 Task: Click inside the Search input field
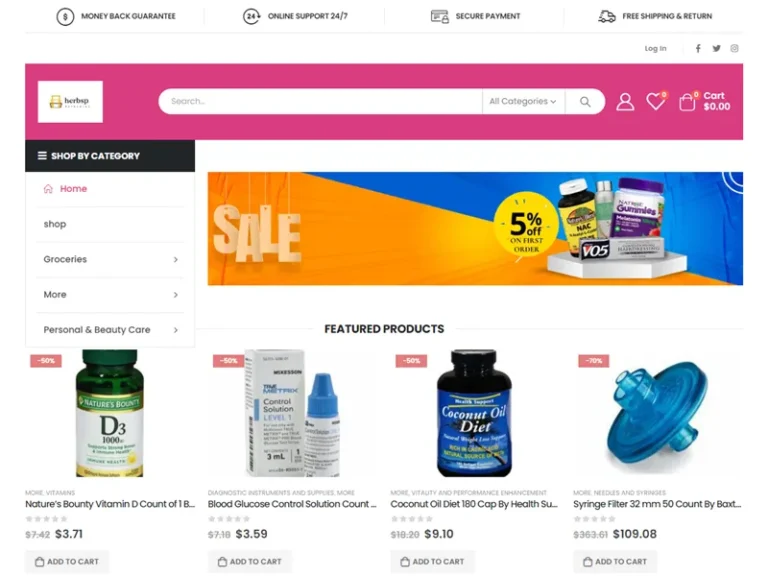pos(320,101)
